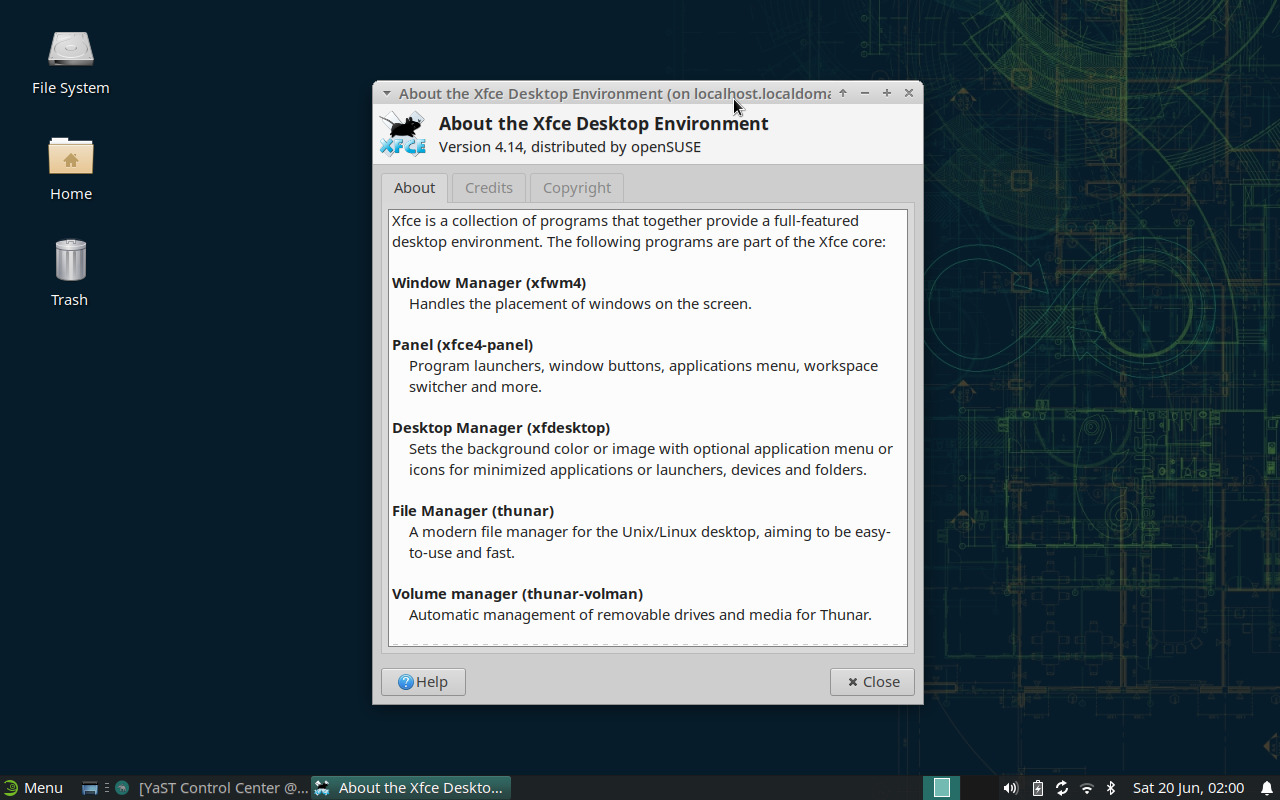The width and height of the screenshot is (1280, 800).
Task: Click the Help button
Action: [x=423, y=681]
